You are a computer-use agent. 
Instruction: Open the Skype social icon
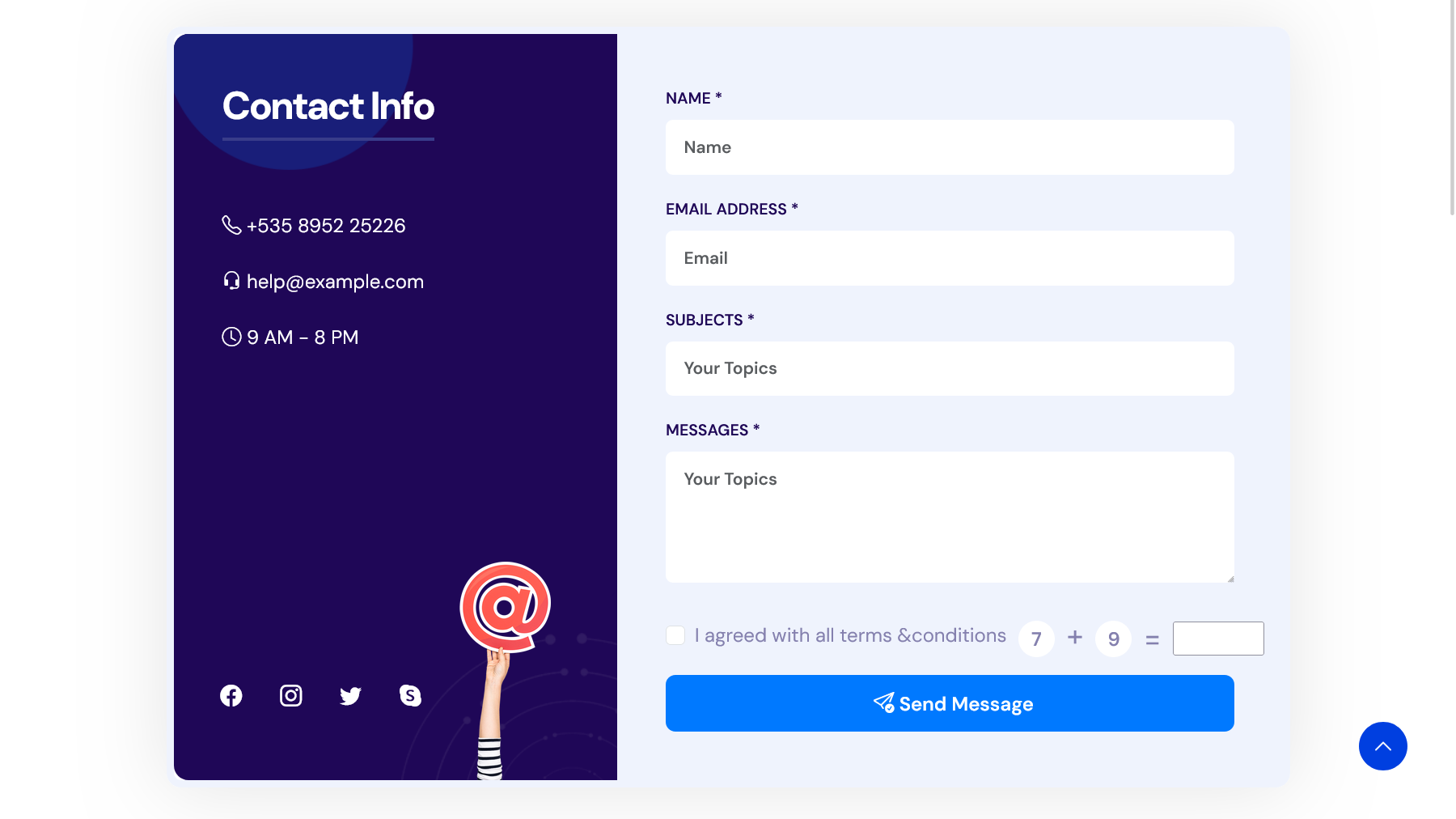410,695
